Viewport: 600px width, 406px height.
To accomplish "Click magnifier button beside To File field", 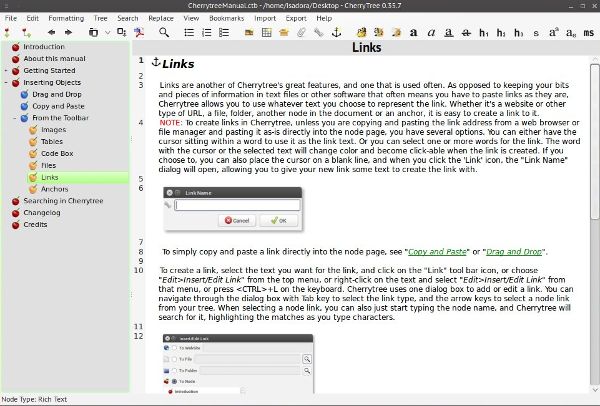I will click(x=307, y=359).
